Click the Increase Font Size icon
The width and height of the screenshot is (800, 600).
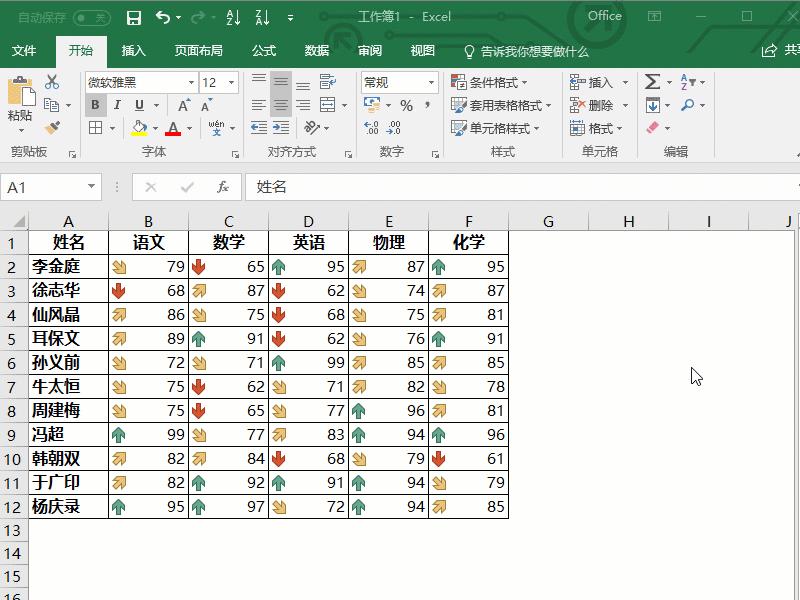pos(184,105)
